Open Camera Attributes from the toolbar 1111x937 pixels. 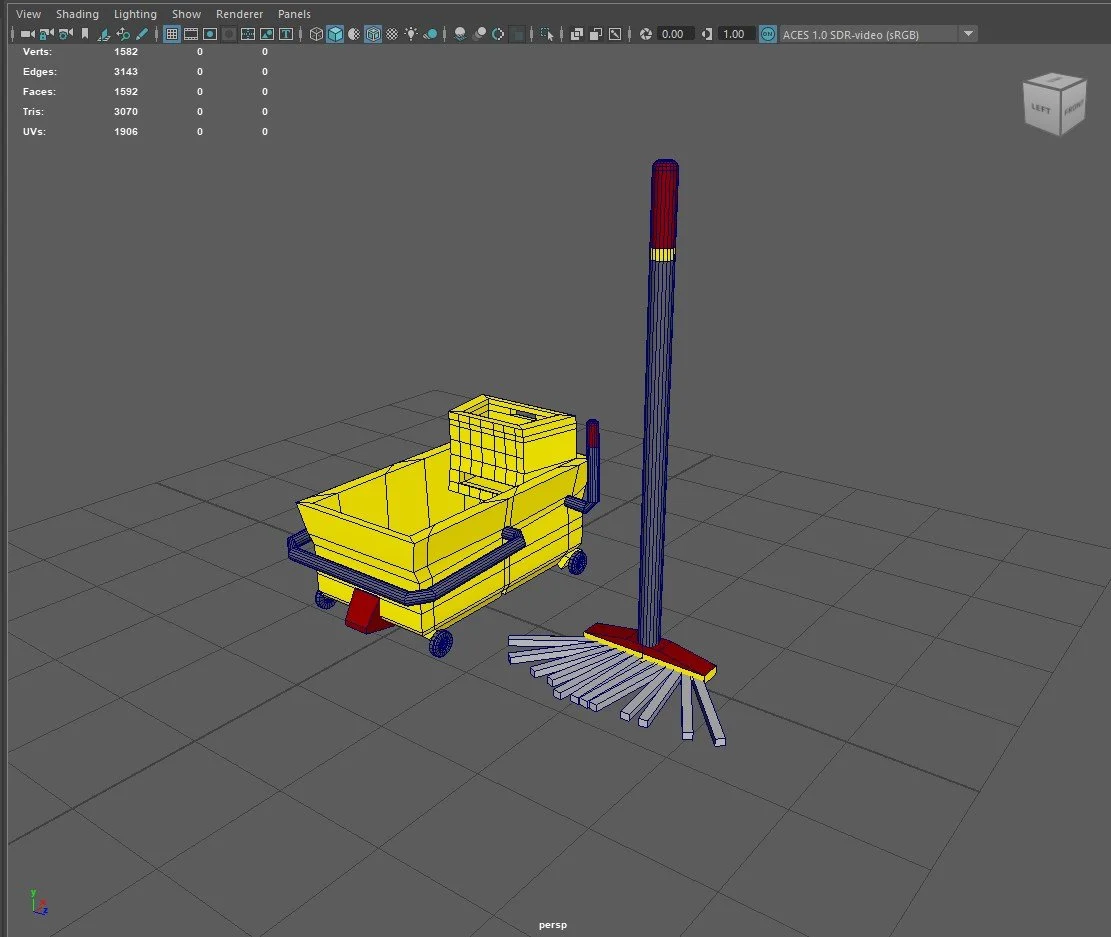point(66,34)
